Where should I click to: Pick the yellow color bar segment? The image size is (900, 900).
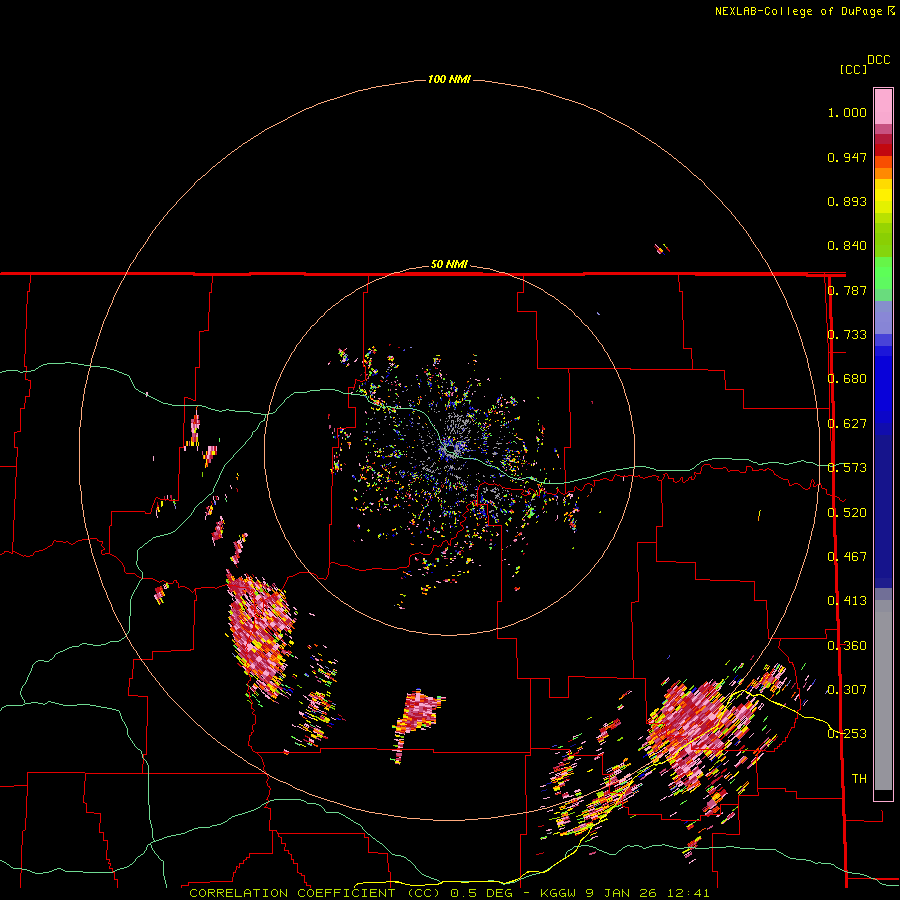[883, 196]
